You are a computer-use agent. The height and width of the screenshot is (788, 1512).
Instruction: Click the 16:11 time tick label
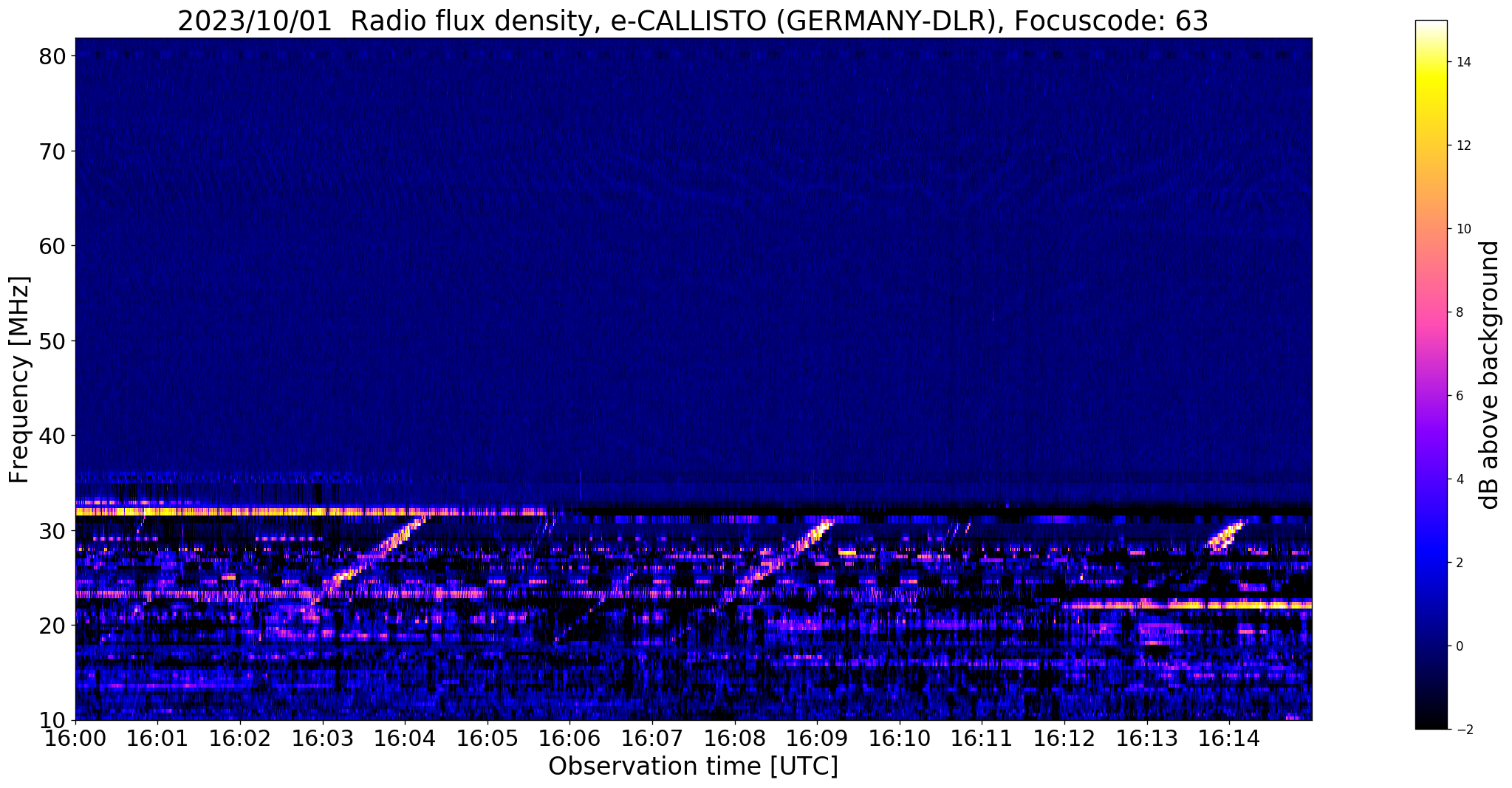coord(982,737)
